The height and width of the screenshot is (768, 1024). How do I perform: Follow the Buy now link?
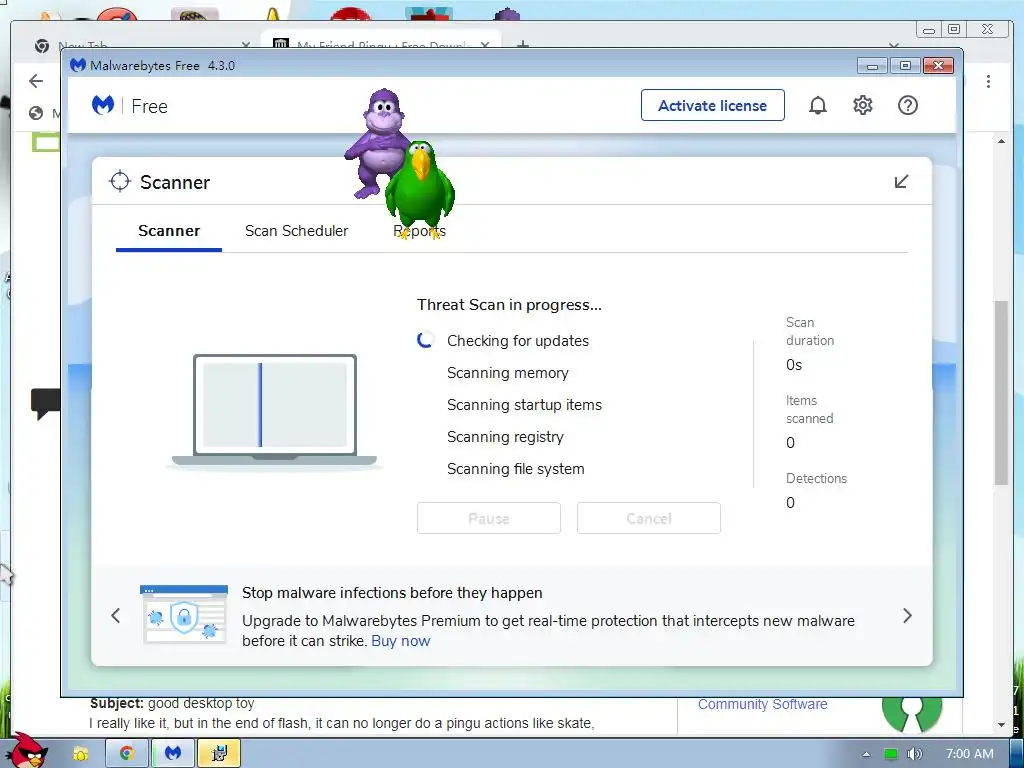coord(400,641)
